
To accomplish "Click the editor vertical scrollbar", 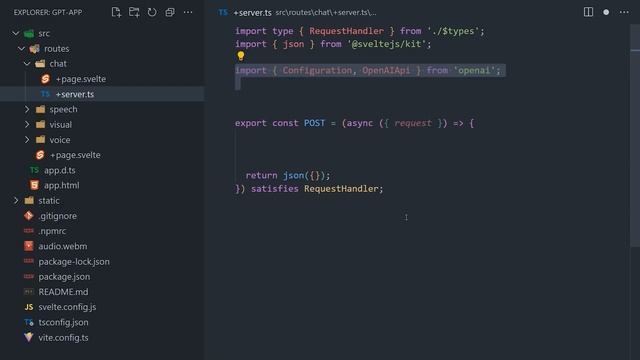I will click(635, 135).
